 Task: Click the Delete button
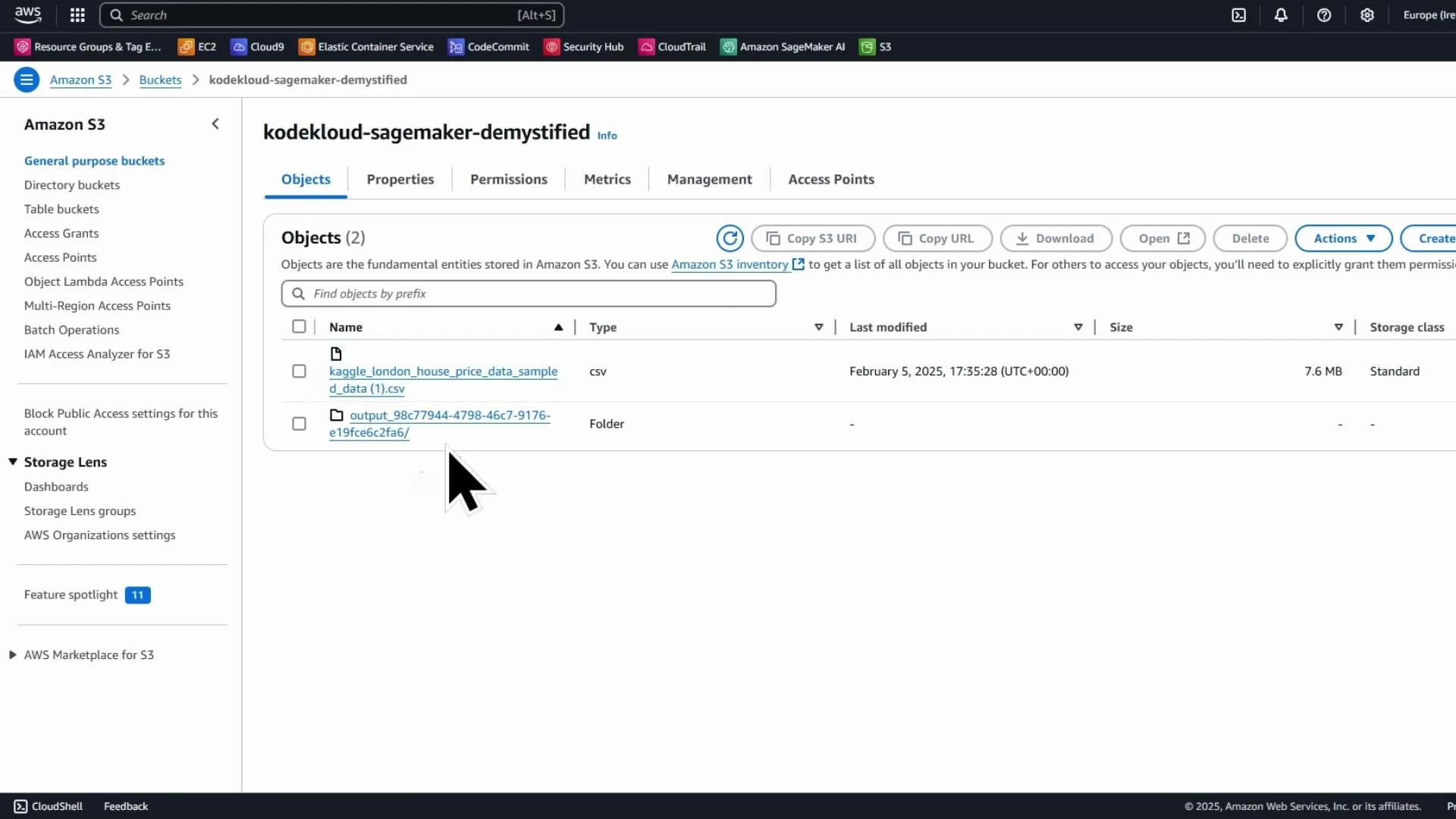(1250, 238)
